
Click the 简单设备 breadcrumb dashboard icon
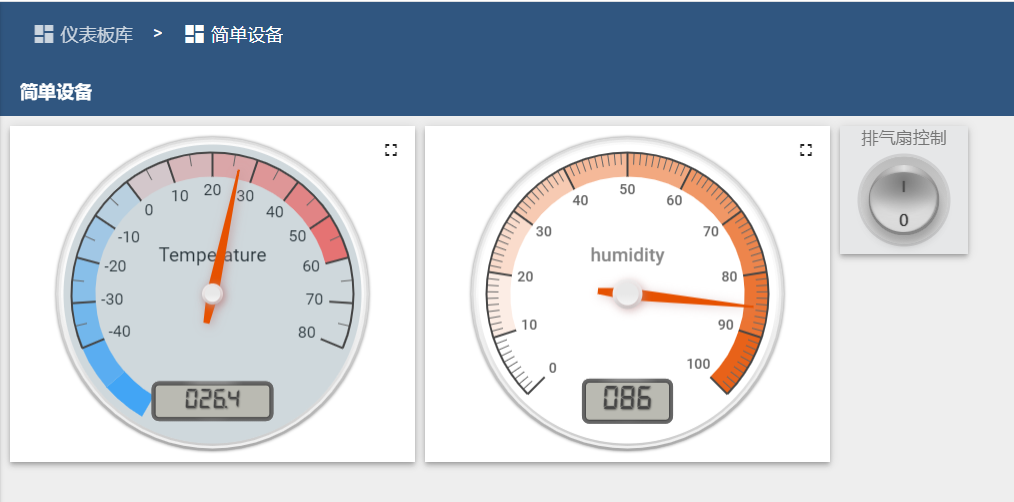pyautogui.click(x=194, y=35)
